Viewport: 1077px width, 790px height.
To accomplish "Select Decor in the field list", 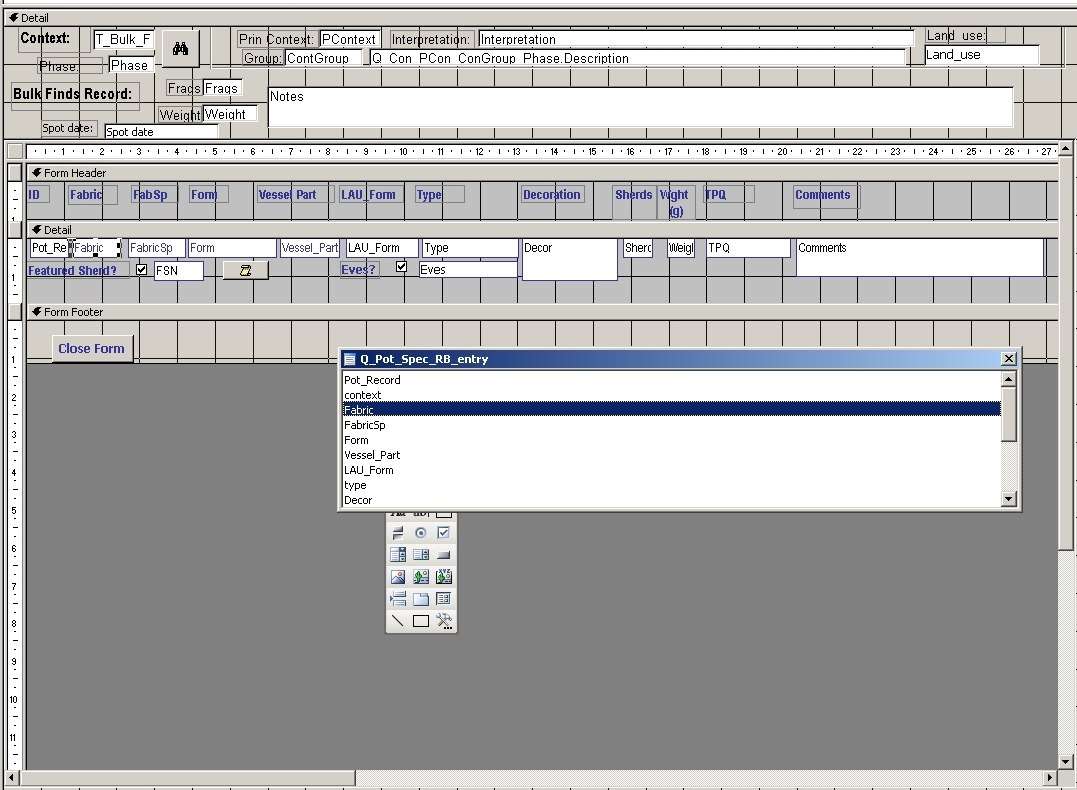I will 671,500.
